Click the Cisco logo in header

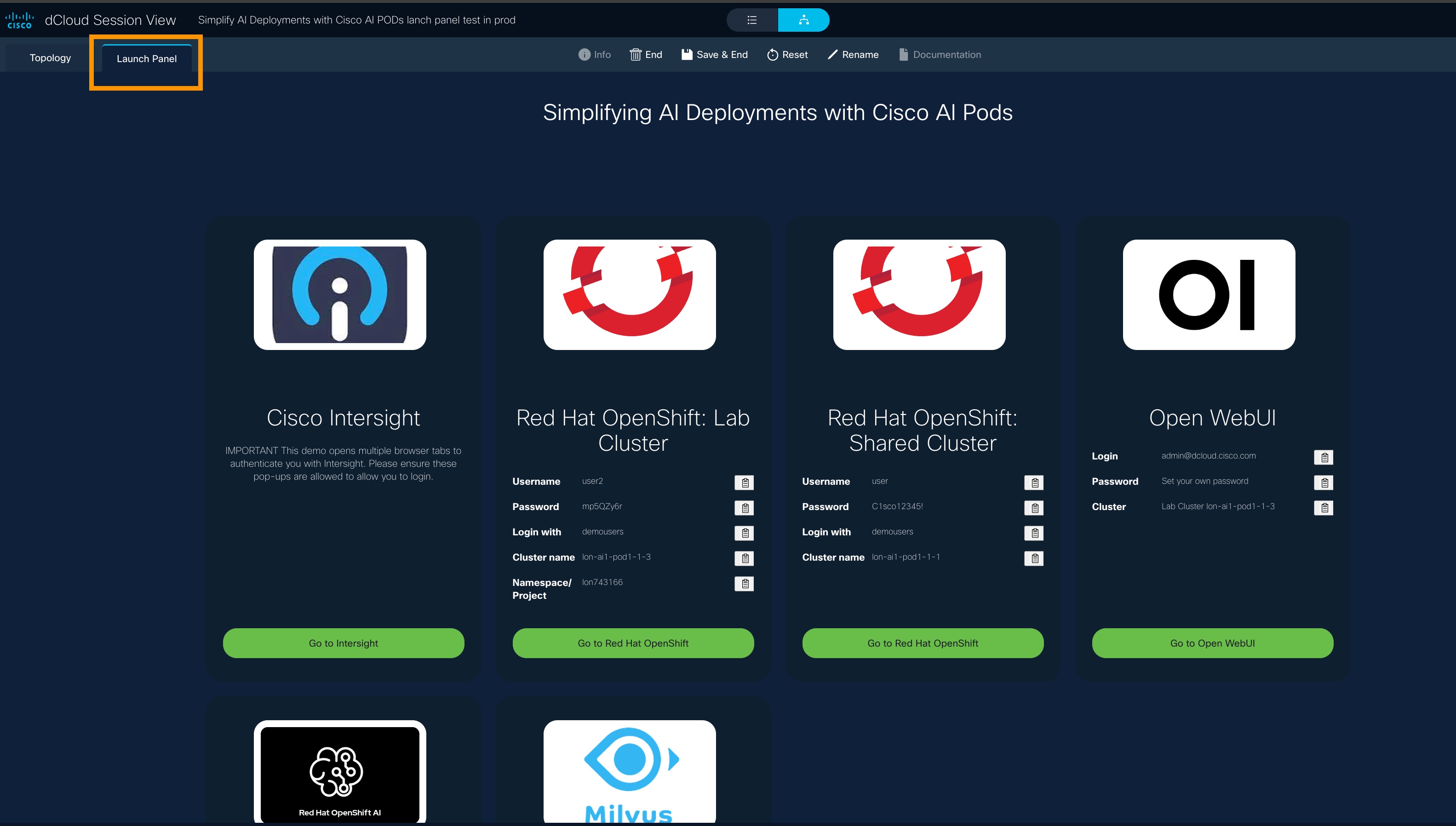[x=19, y=20]
